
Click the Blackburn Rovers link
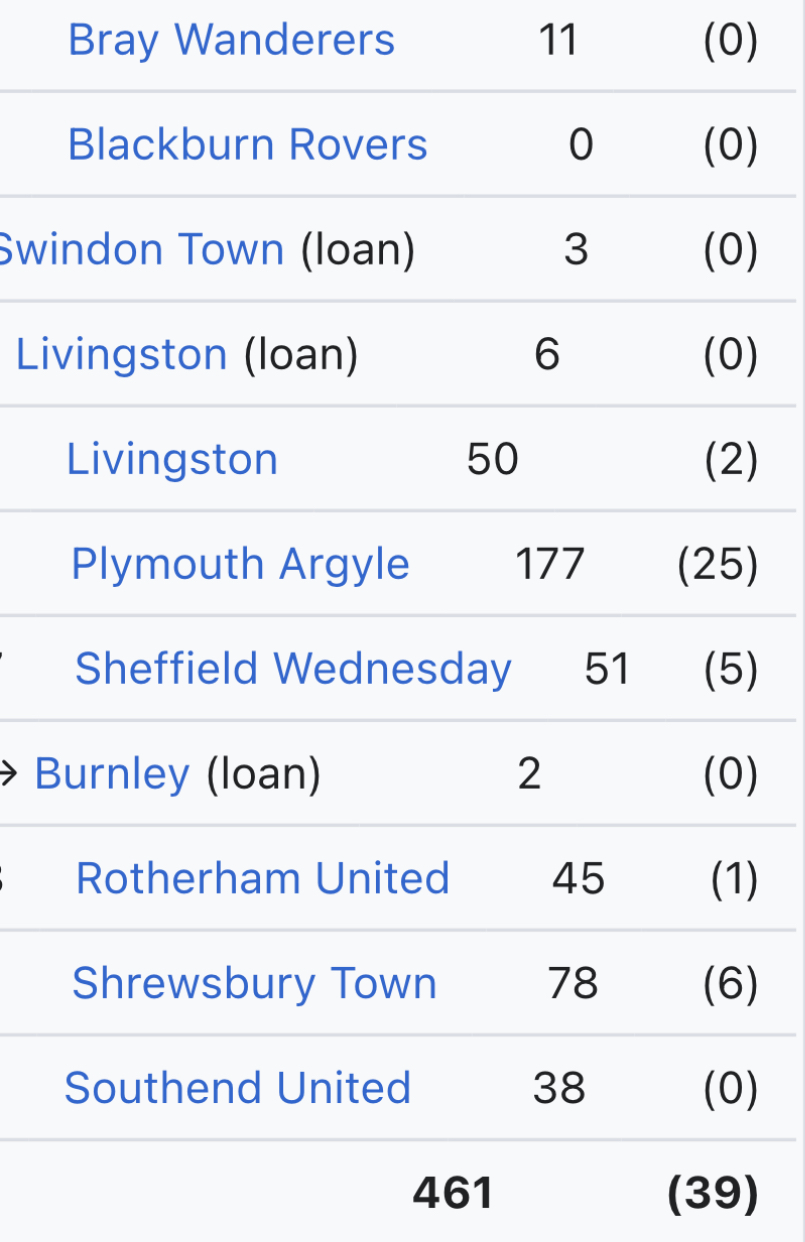point(247,145)
